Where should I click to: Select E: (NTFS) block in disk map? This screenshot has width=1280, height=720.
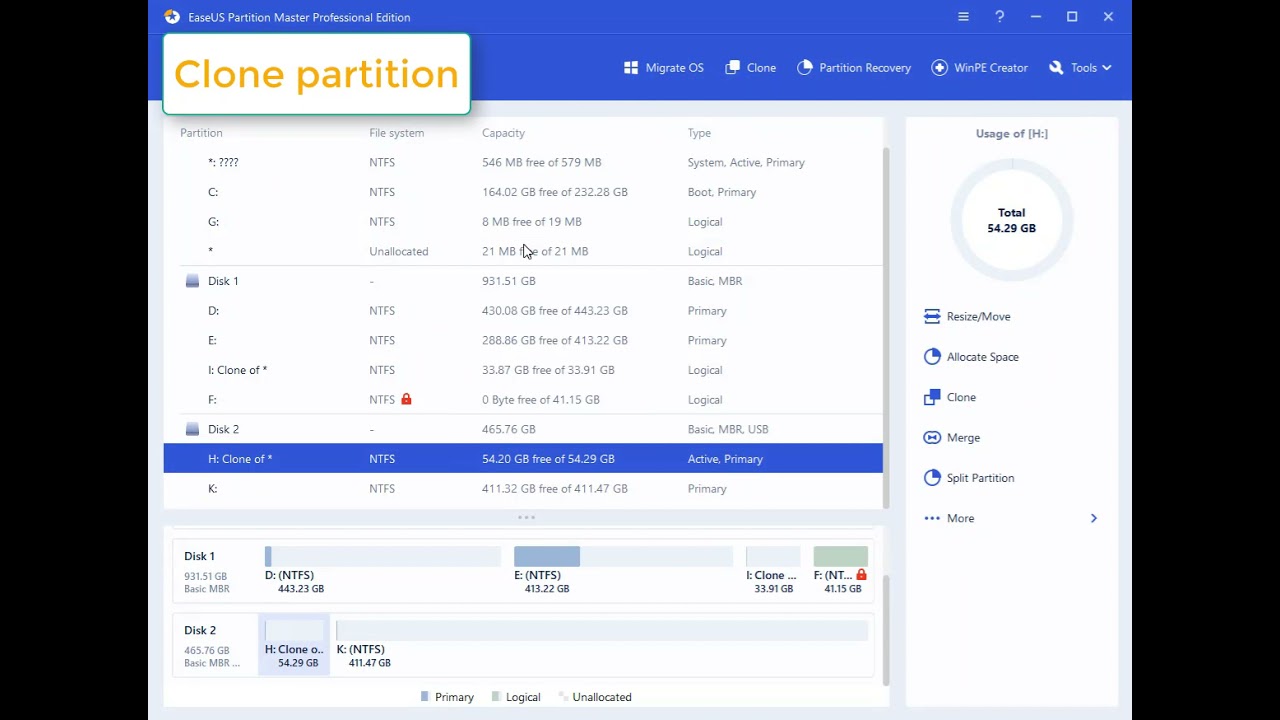623,570
